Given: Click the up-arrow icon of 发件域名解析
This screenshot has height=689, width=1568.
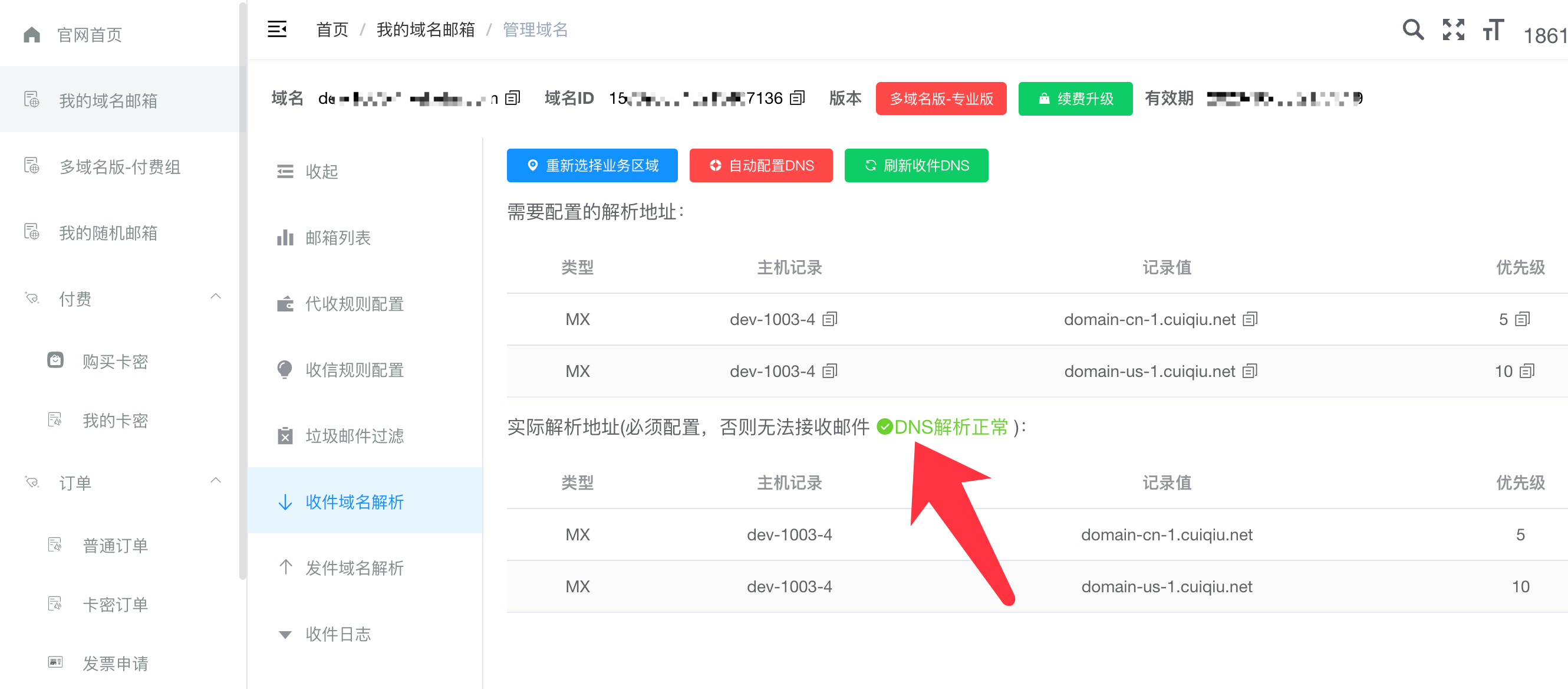Looking at the screenshot, I should point(285,567).
